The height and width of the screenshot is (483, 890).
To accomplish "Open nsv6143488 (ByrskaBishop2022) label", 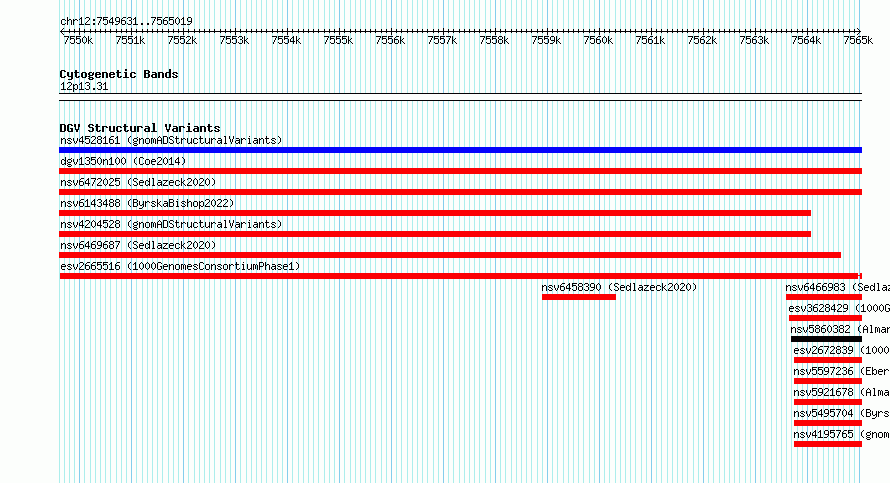I will point(147,203).
